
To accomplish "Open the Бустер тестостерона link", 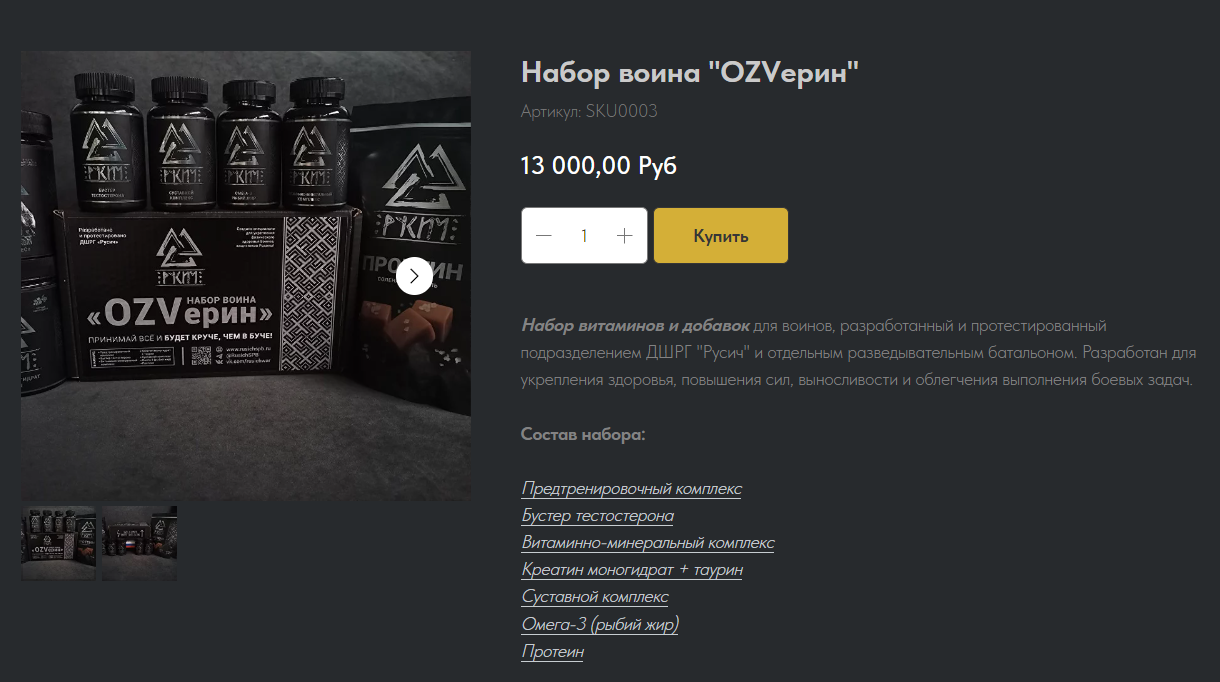I will [598, 516].
